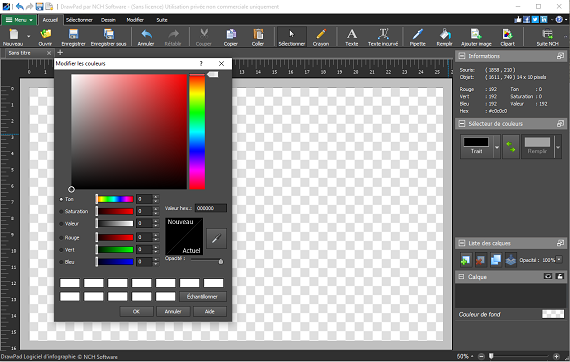Click Ajouter image toolbar icon

pos(476,37)
